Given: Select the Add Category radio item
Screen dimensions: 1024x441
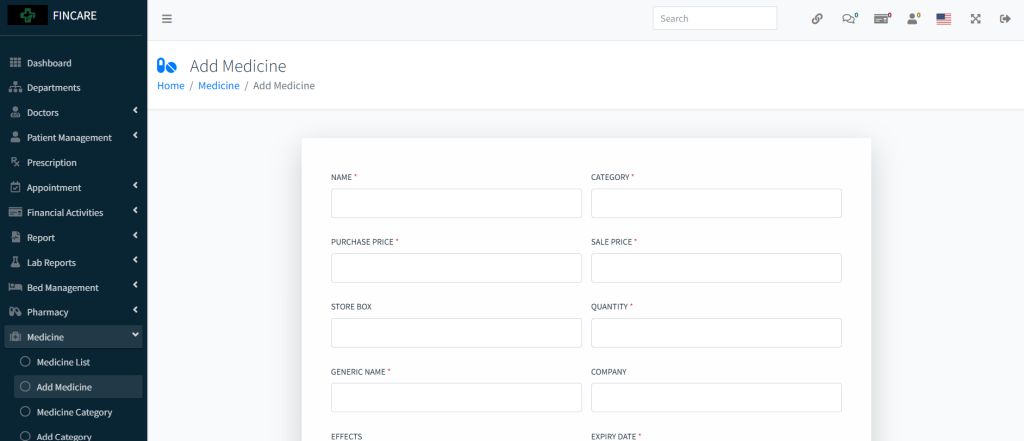Looking at the screenshot, I should [x=64, y=436].
